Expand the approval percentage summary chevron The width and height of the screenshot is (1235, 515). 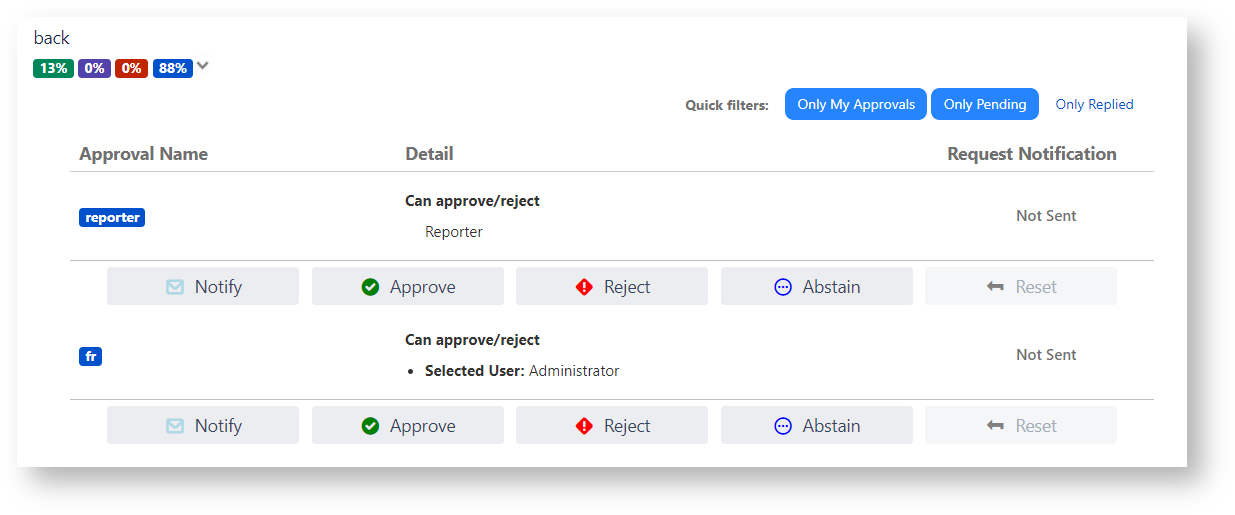(x=203, y=66)
